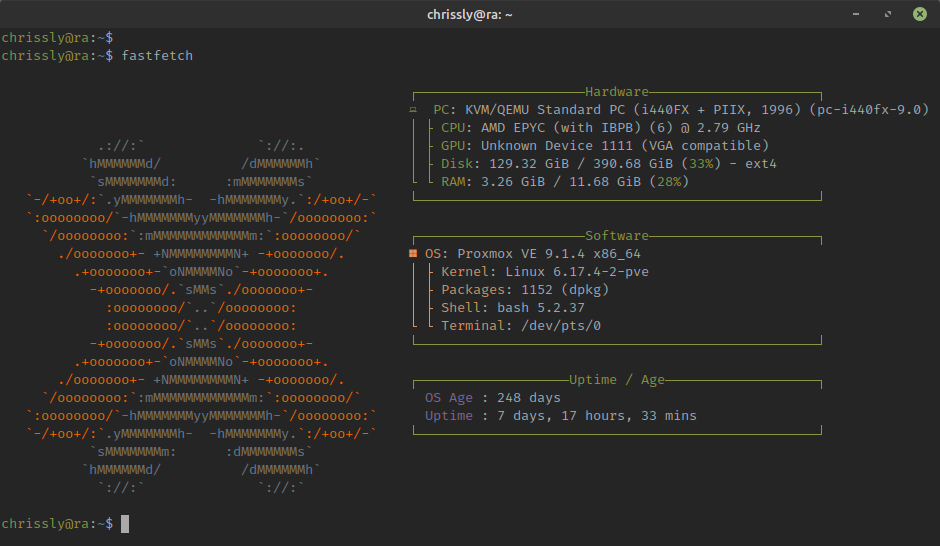Click the orange OS icon beside Proxmox VE
The height and width of the screenshot is (546, 940).
click(413, 254)
